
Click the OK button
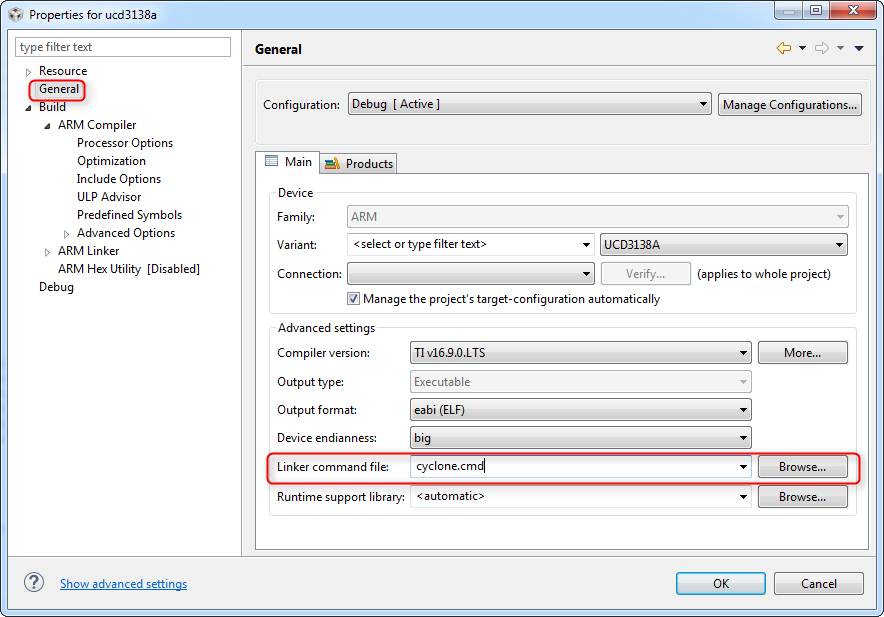(x=721, y=584)
